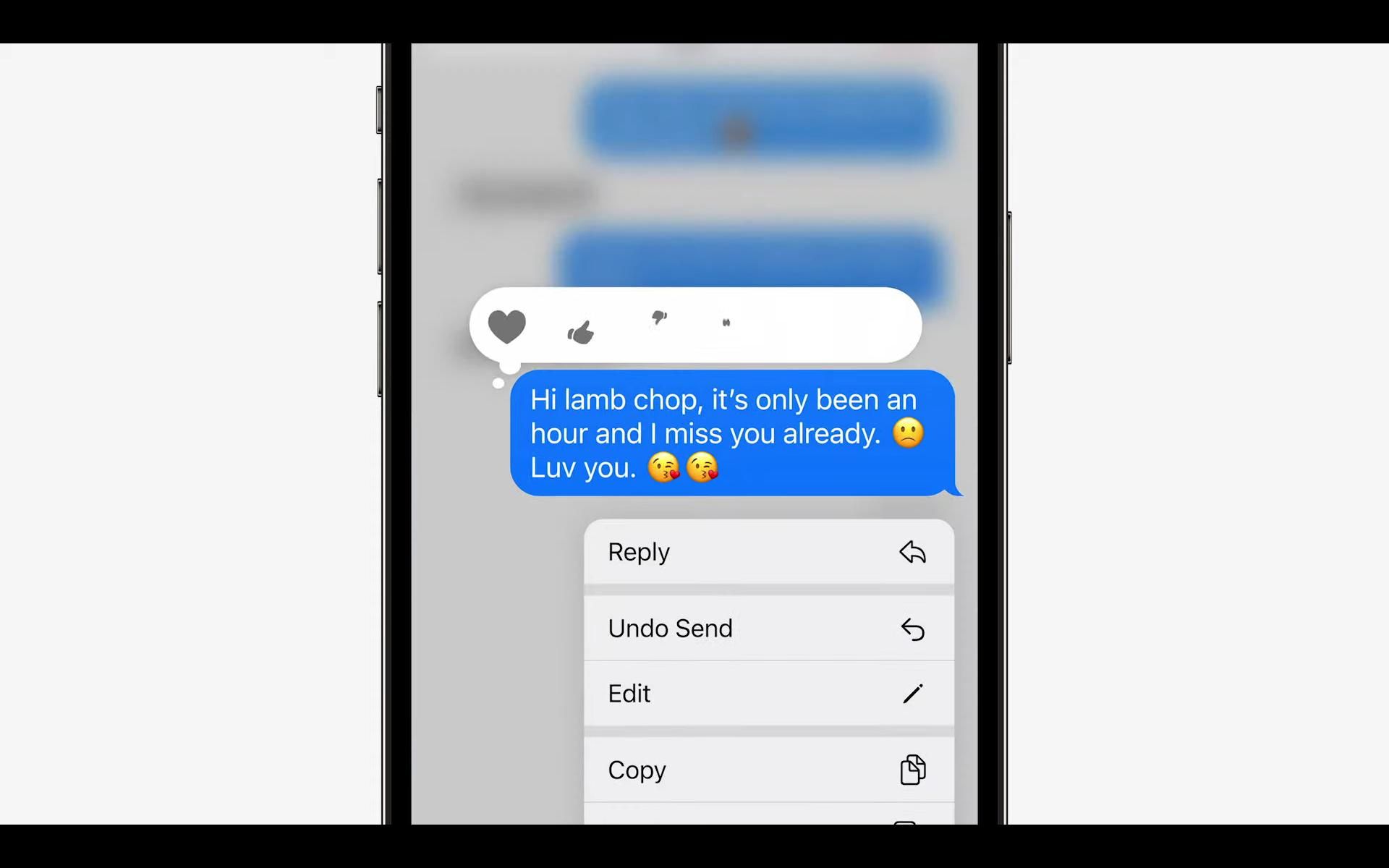
Task: Tap the Undo Send icon button
Action: click(911, 628)
